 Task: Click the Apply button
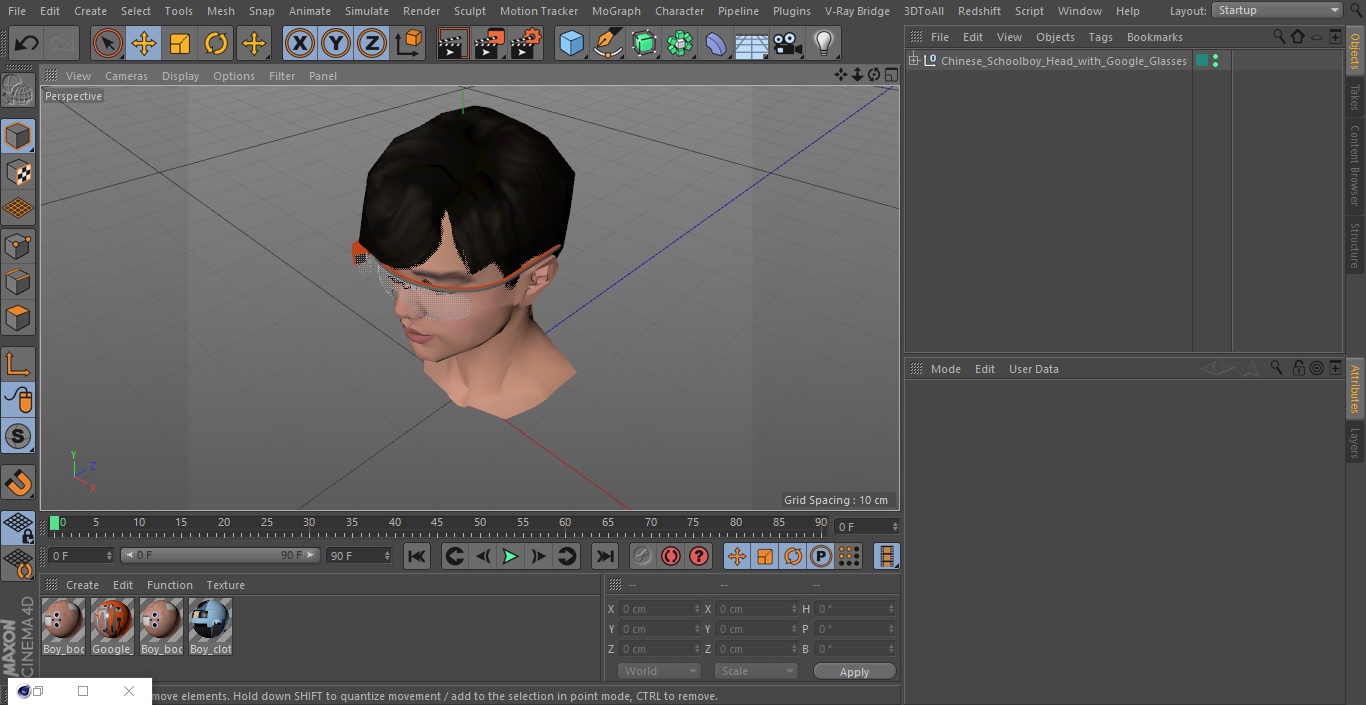(x=854, y=672)
